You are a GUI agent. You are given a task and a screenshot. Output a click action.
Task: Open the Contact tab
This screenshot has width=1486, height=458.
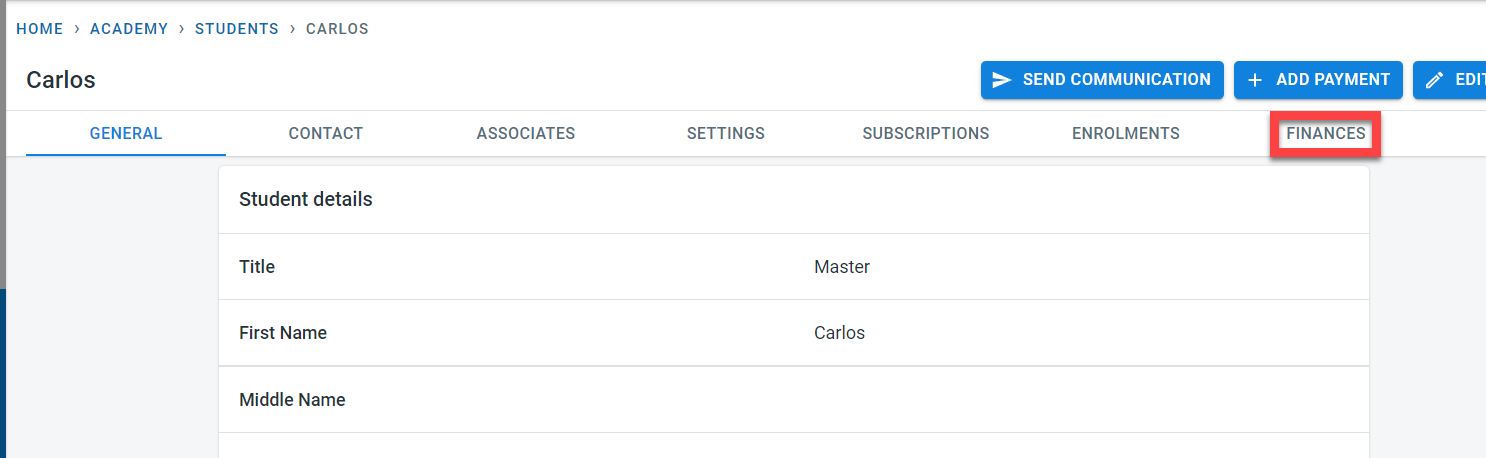pyautogui.click(x=326, y=133)
